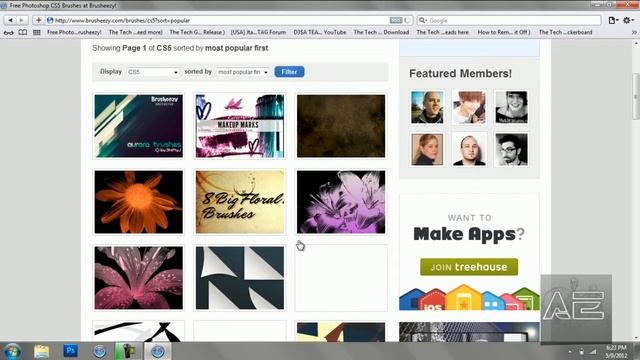Image resolution: width=640 pixels, height=360 pixels.
Task: Go forward using the browser forward arrow
Action: pyautogui.click(x=22, y=20)
